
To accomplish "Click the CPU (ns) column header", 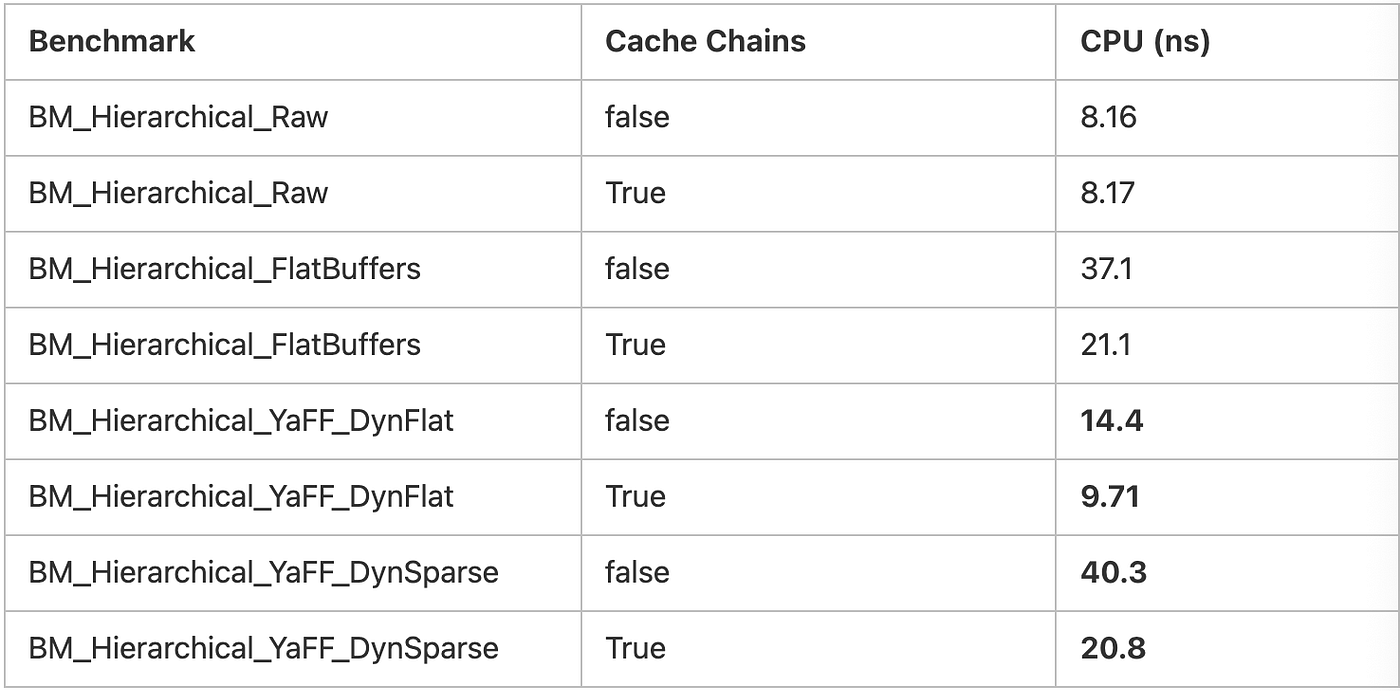I will [x=1145, y=42].
